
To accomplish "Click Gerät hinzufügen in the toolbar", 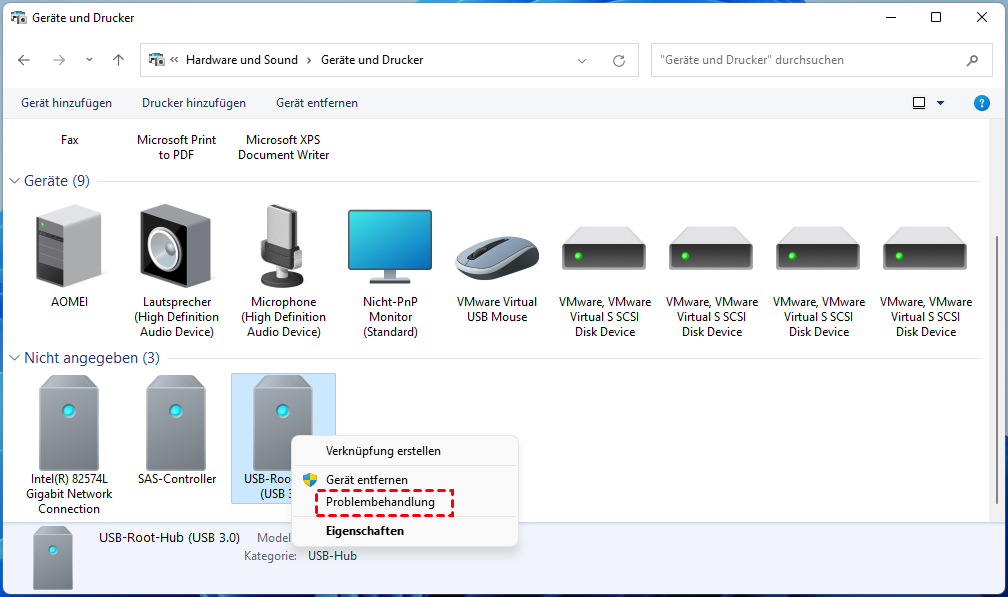I will [66, 103].
